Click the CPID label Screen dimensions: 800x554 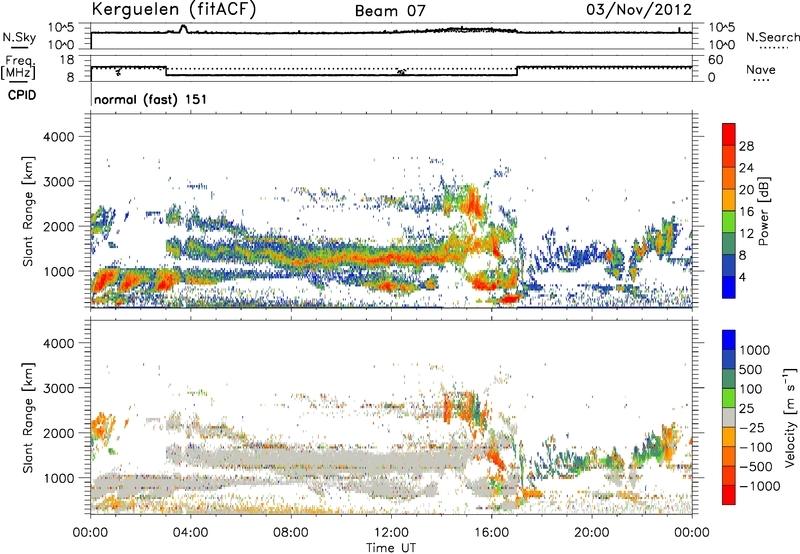click(x=22, y=95)
